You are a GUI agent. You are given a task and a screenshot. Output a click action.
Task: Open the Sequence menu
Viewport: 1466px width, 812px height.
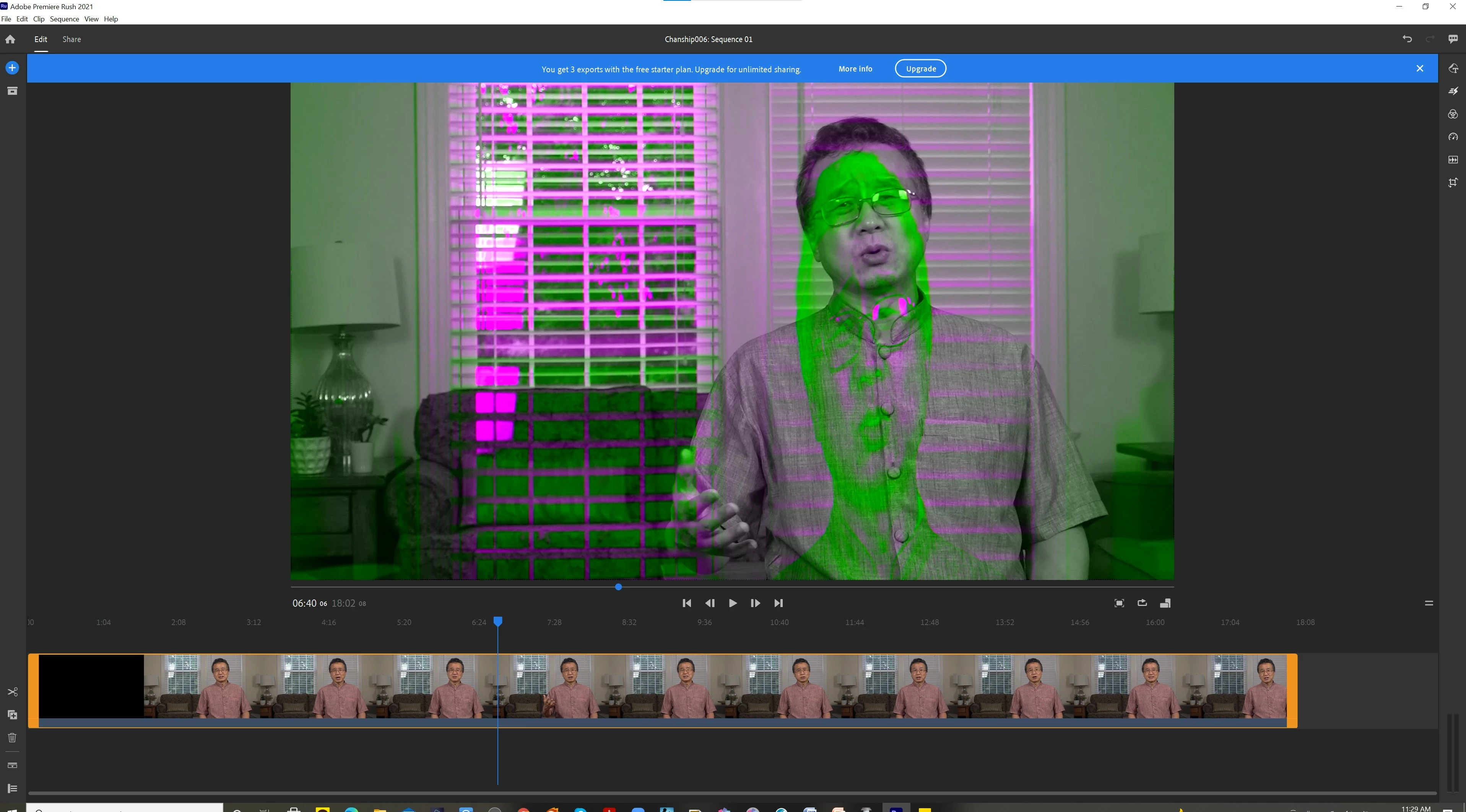click(64, 19)
